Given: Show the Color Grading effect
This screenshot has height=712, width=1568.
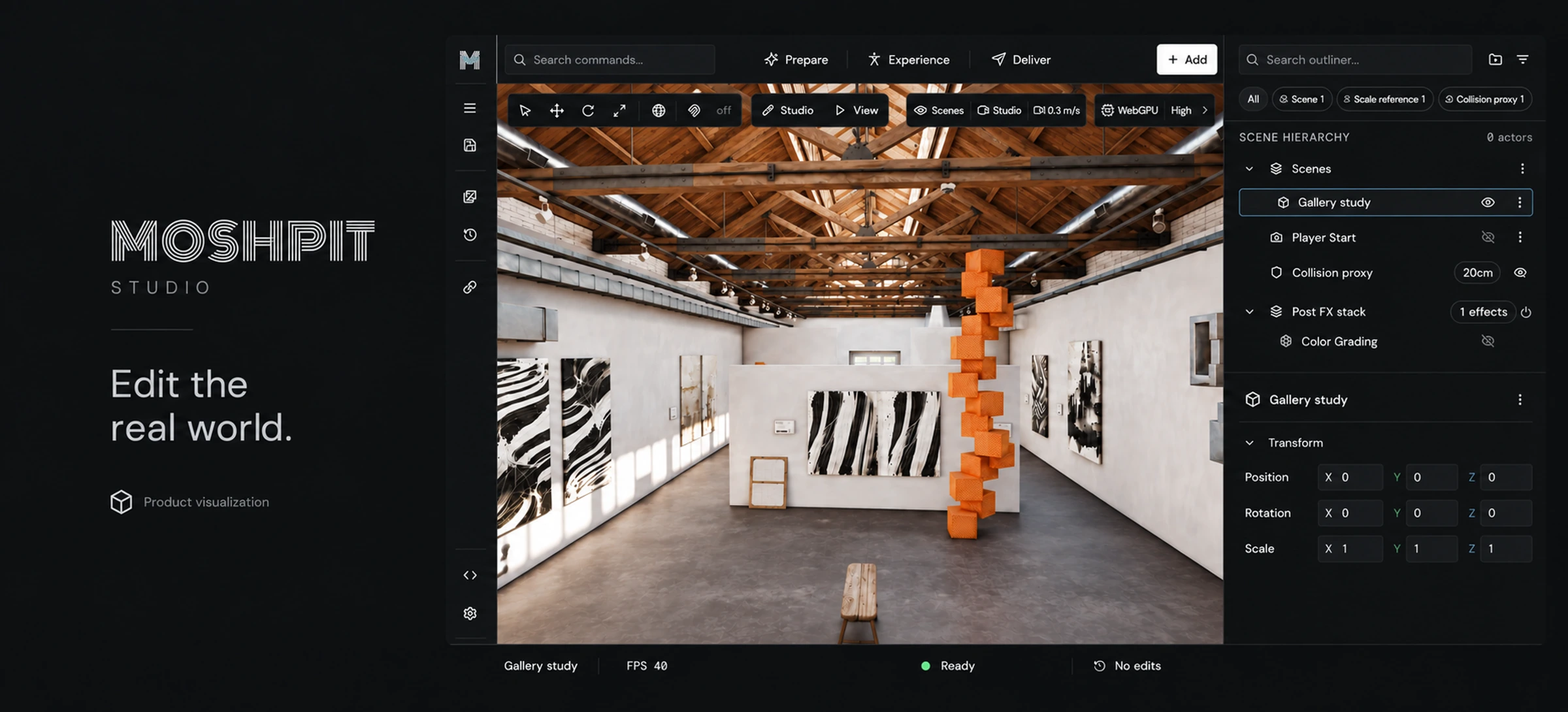Looking at the screenshot, I should click(1488, 341).
